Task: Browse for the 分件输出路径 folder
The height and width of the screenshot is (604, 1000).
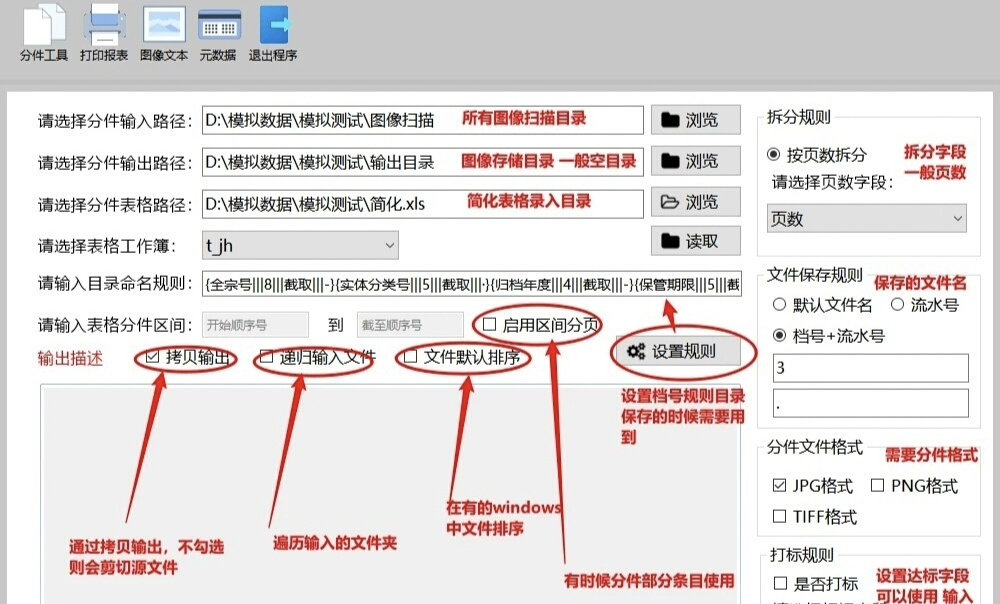Action: 696,161
